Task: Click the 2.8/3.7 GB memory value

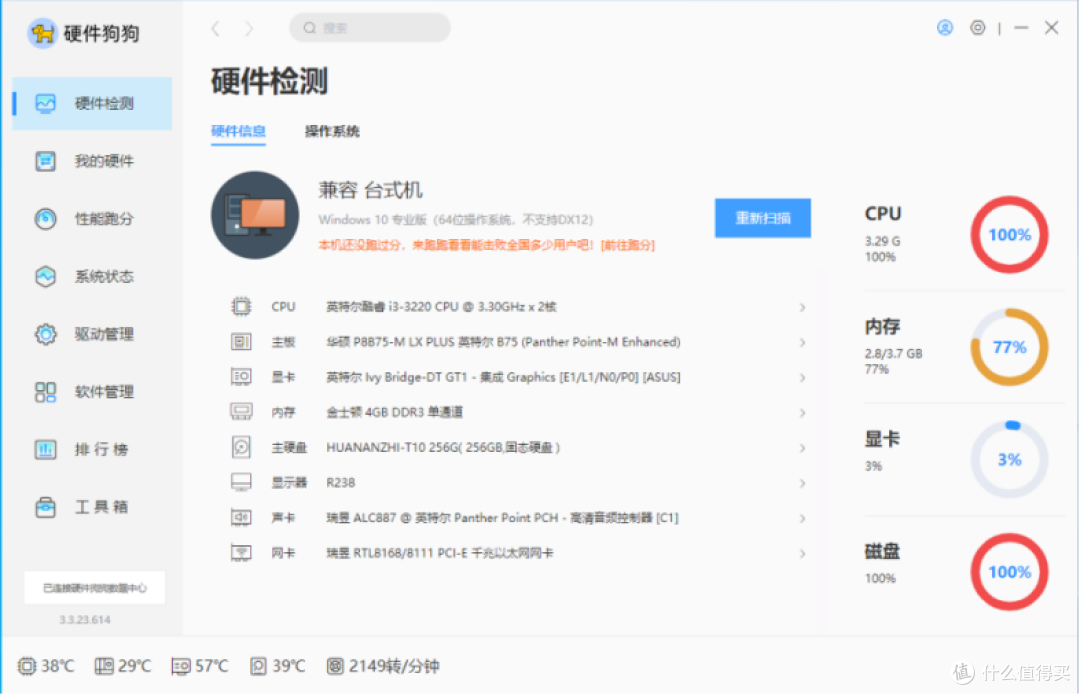Action: click(x=893, y=353)
